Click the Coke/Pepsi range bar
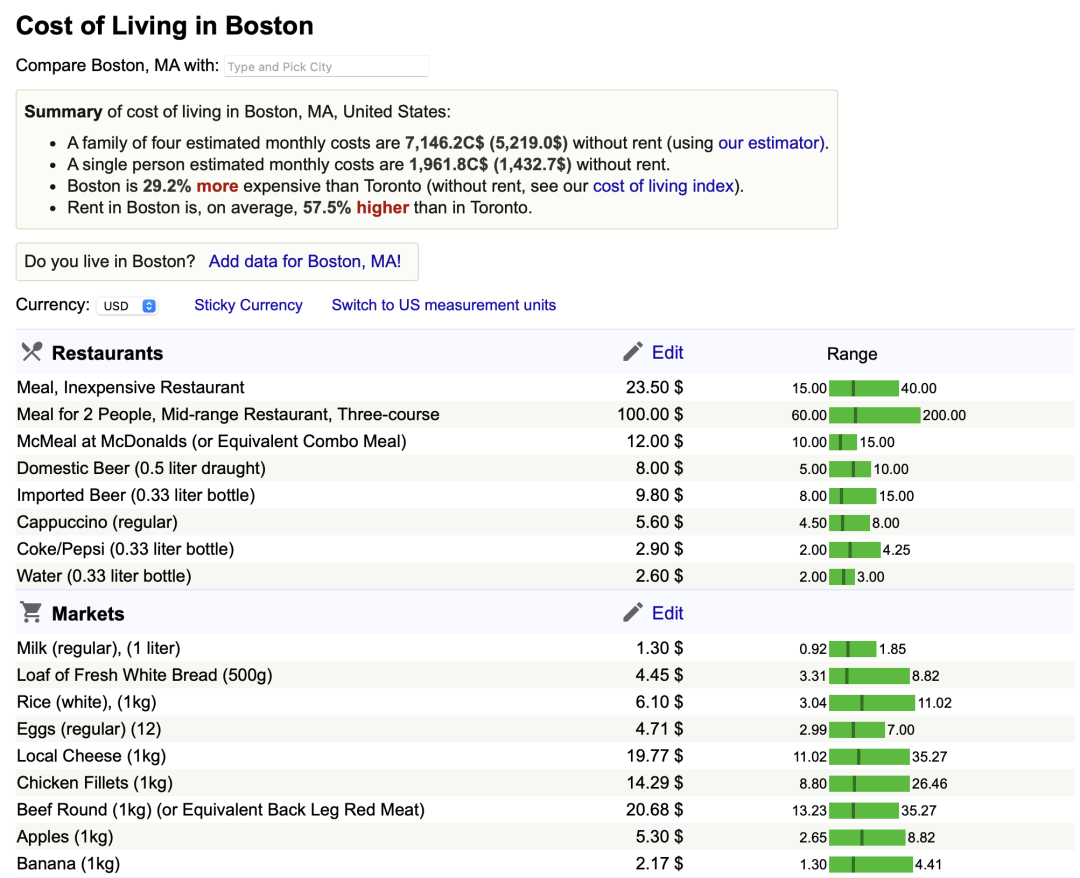Viewport: 1080px width, 878px height. coord(855,550)
